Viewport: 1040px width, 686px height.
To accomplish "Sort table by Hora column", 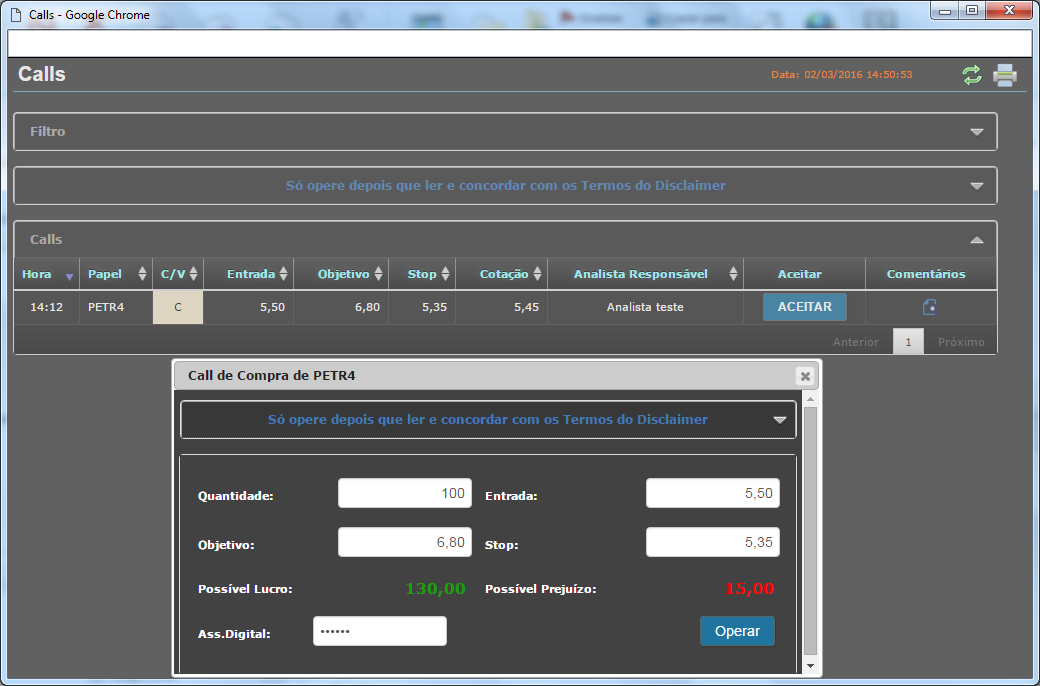I will coord(46,274).
